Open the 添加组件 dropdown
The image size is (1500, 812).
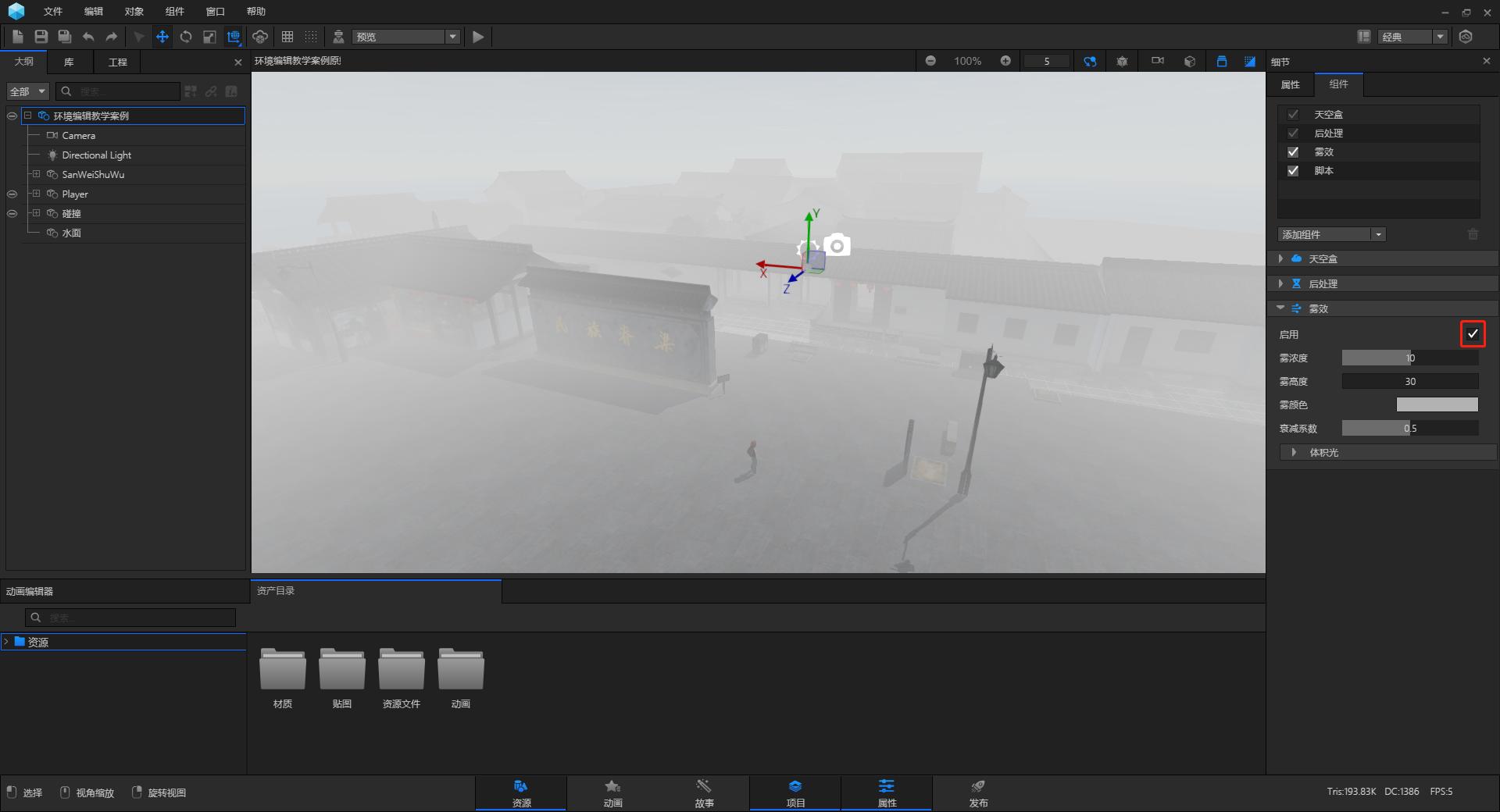point(1332,234)
